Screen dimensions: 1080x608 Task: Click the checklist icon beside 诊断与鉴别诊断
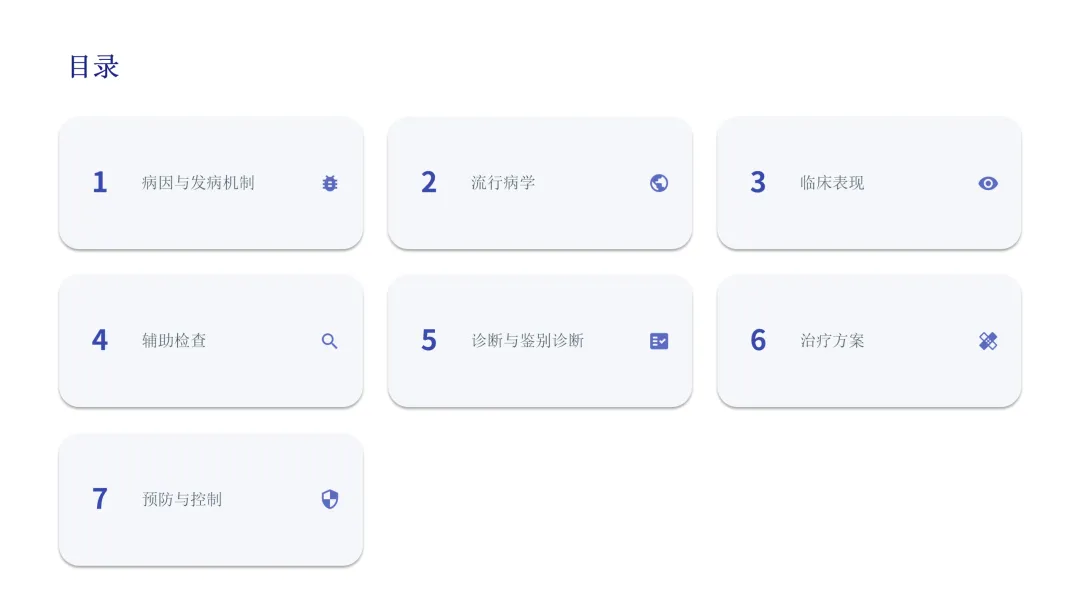pos(659,341)
